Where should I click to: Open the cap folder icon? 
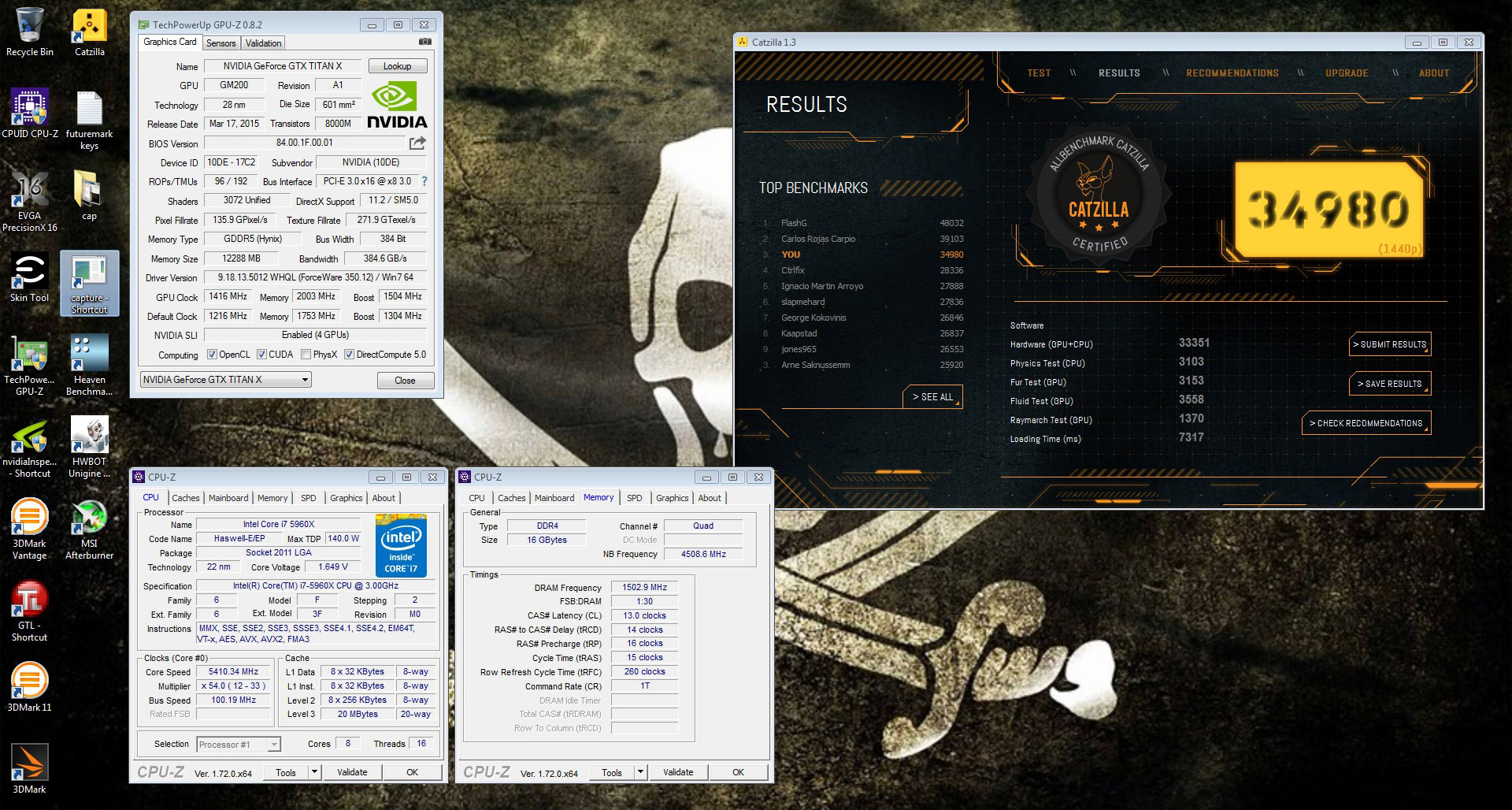click(90, 196)
